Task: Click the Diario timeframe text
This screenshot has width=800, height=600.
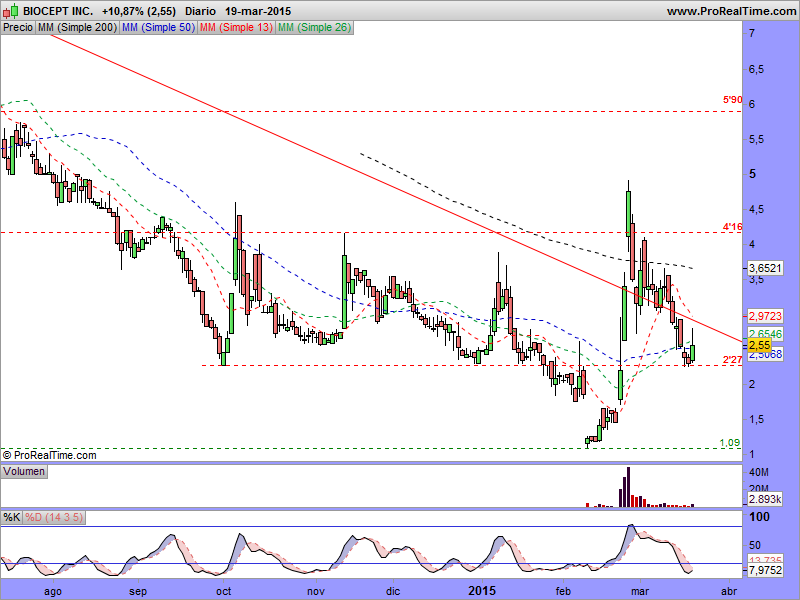Action: tap(201, 11)
